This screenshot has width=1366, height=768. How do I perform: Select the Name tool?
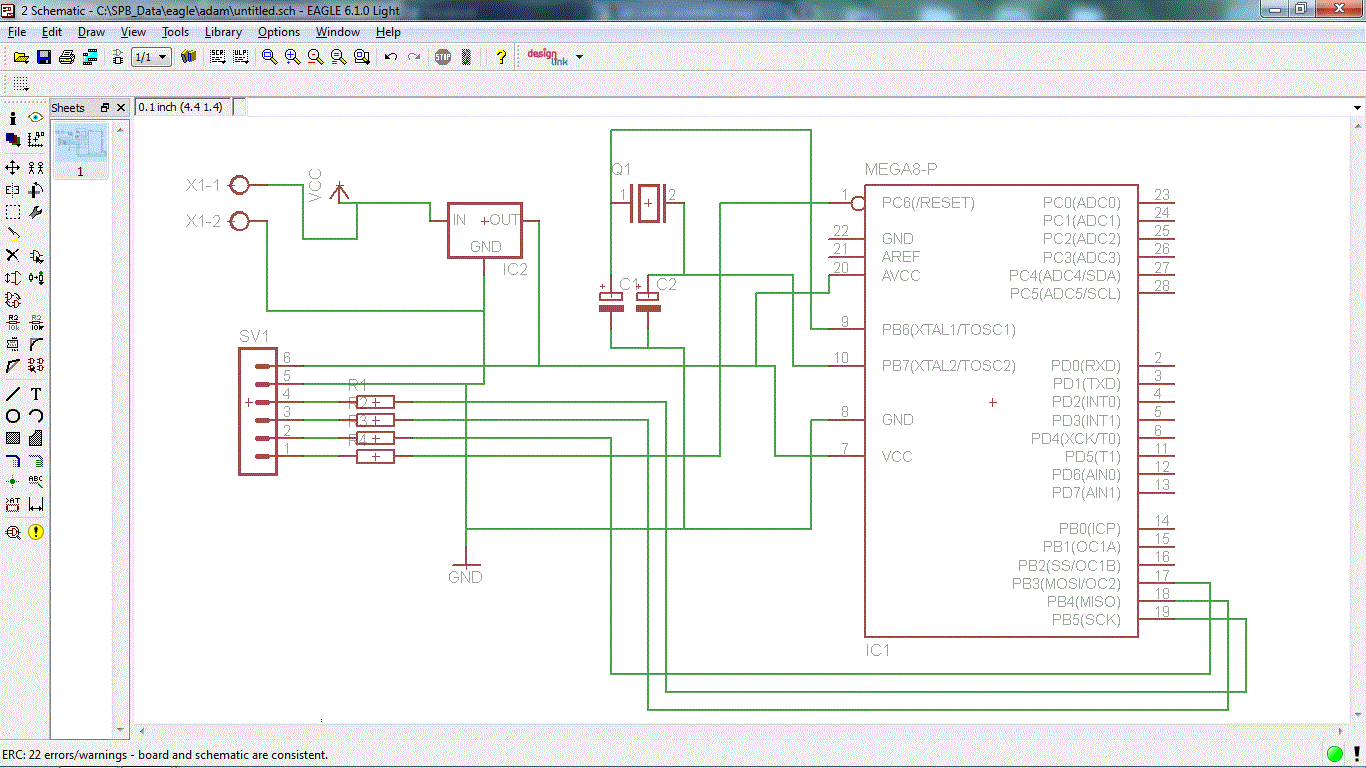[13, 322]
